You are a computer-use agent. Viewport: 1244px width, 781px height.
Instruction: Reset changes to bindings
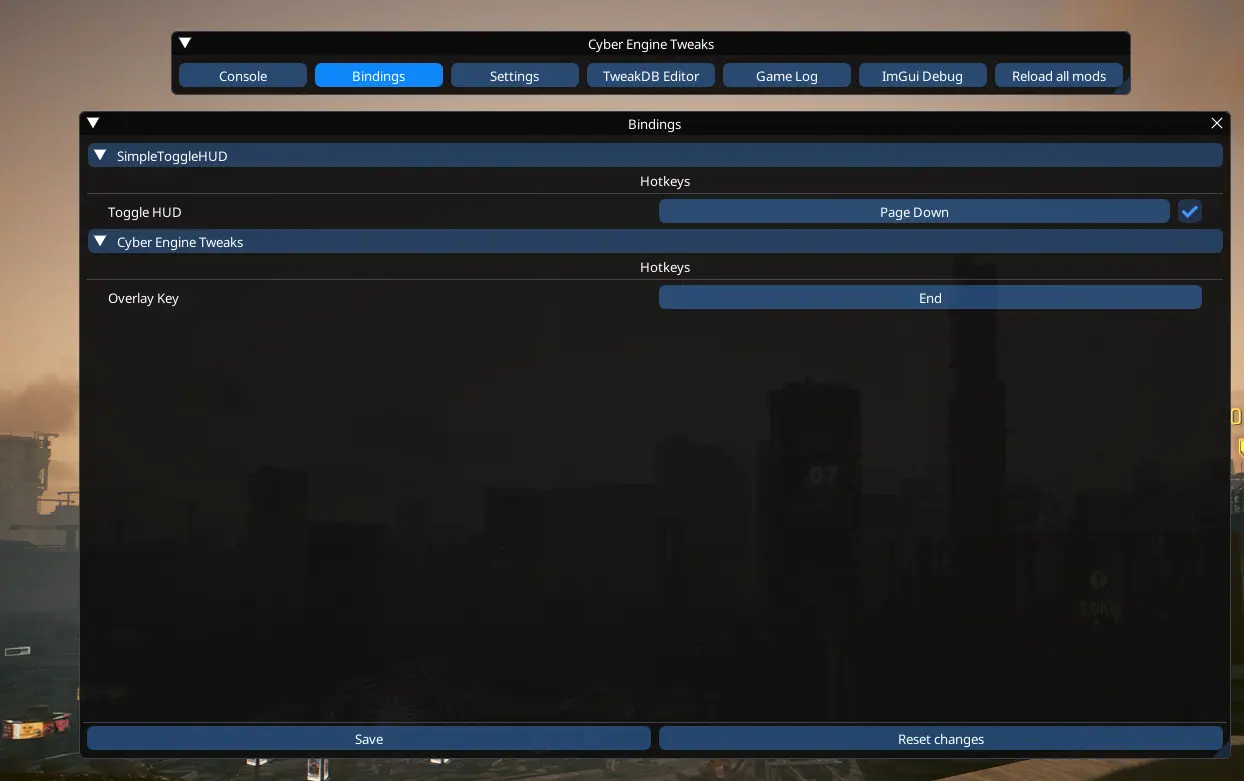pyautogui.click(x=941, y=738)
